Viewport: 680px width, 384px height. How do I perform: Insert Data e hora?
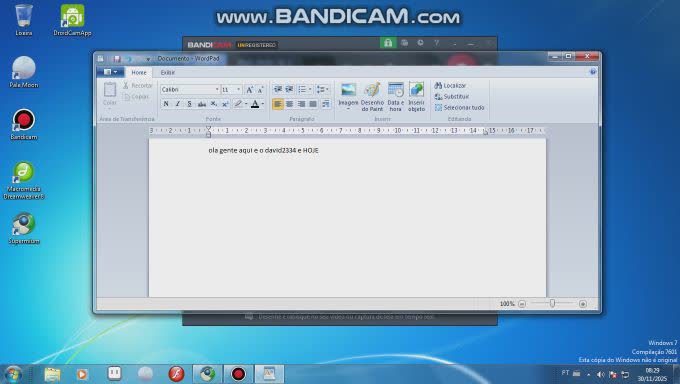(396, 97)
